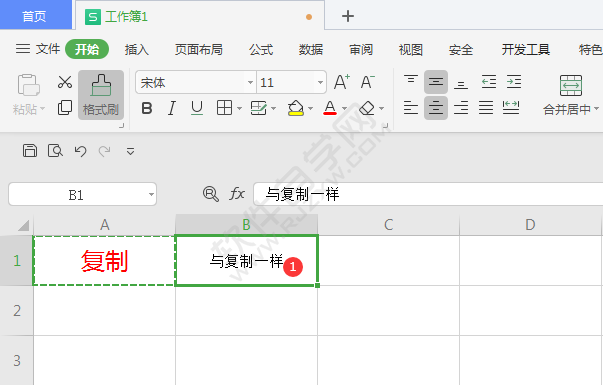Click the Eraser clear icon
603x385 pixels.
point(367,108)
